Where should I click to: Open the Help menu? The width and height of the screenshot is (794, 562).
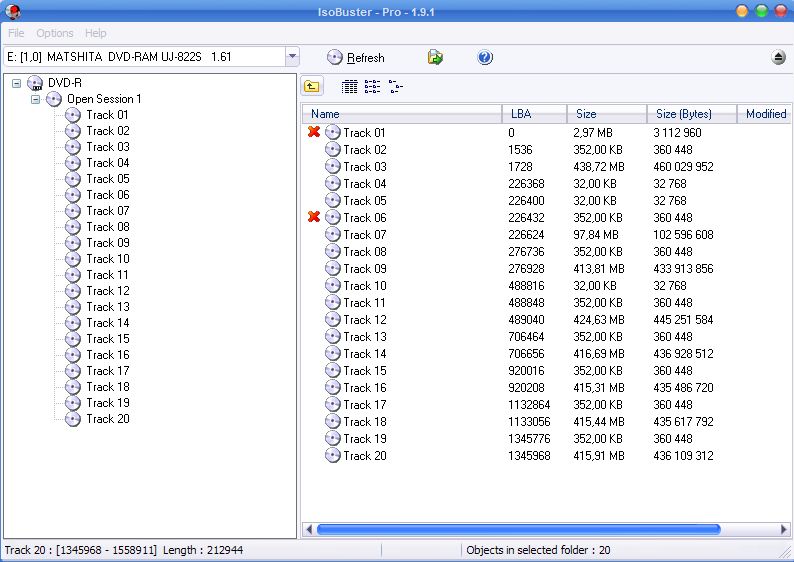pos(96,33)
